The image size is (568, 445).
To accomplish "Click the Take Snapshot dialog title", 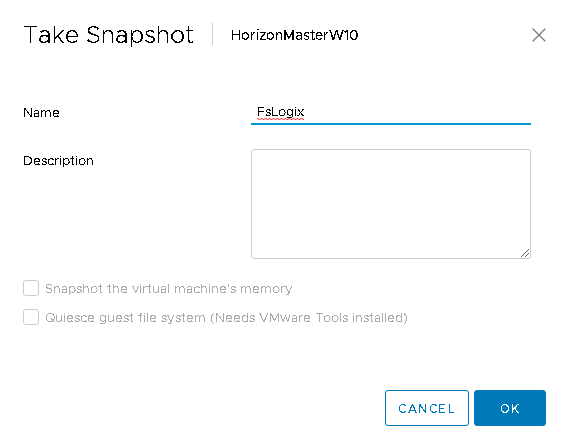I will [x=108, y=35].
